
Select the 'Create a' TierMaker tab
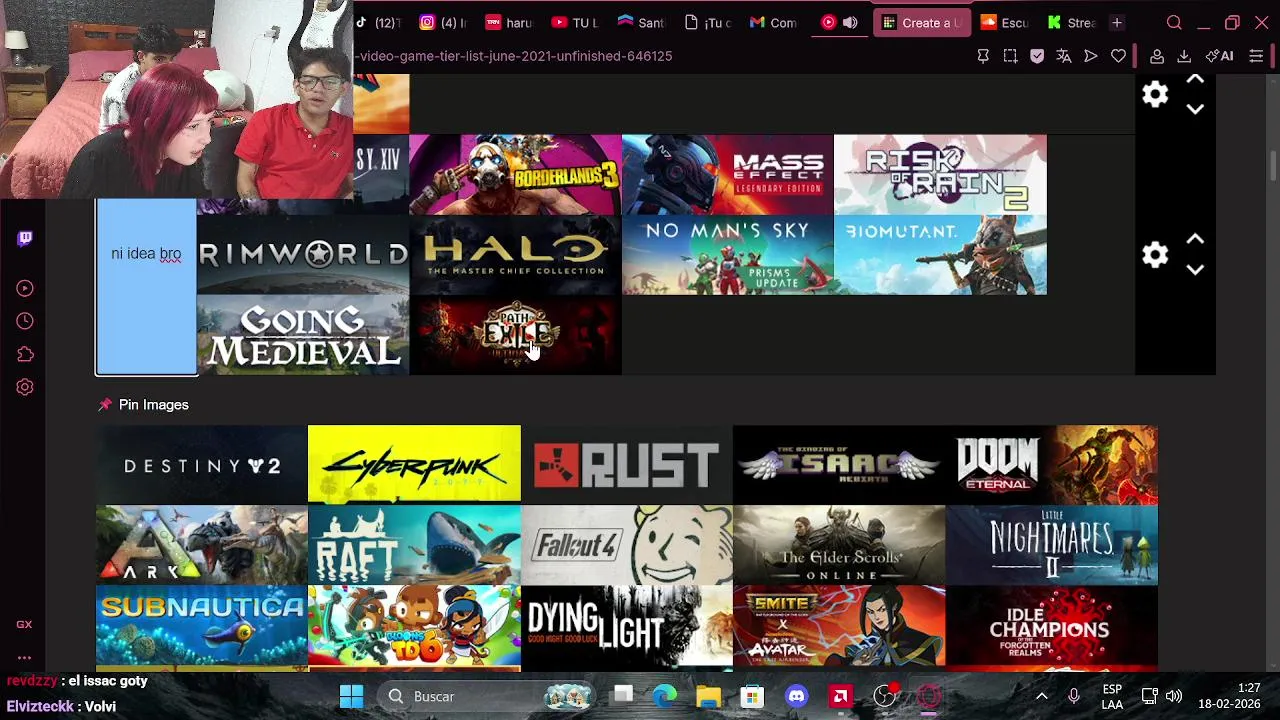pyautogui.click(x=921, y=22)
